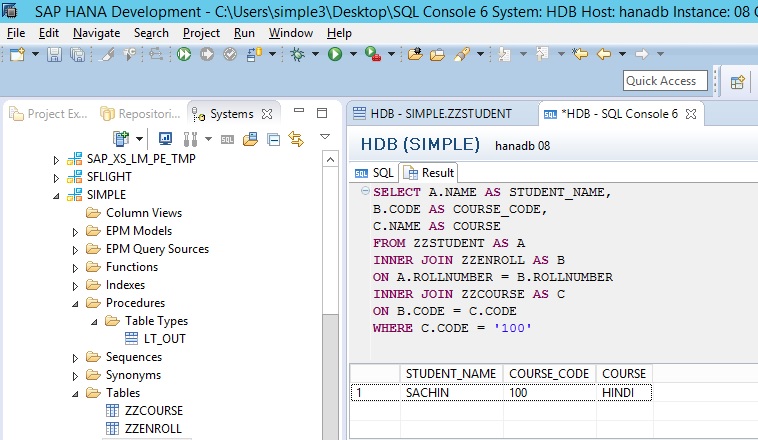Screen dimensions: 758x440
Task: Click the New wizard icon in toolbar
Action: (x=17, y=54)
